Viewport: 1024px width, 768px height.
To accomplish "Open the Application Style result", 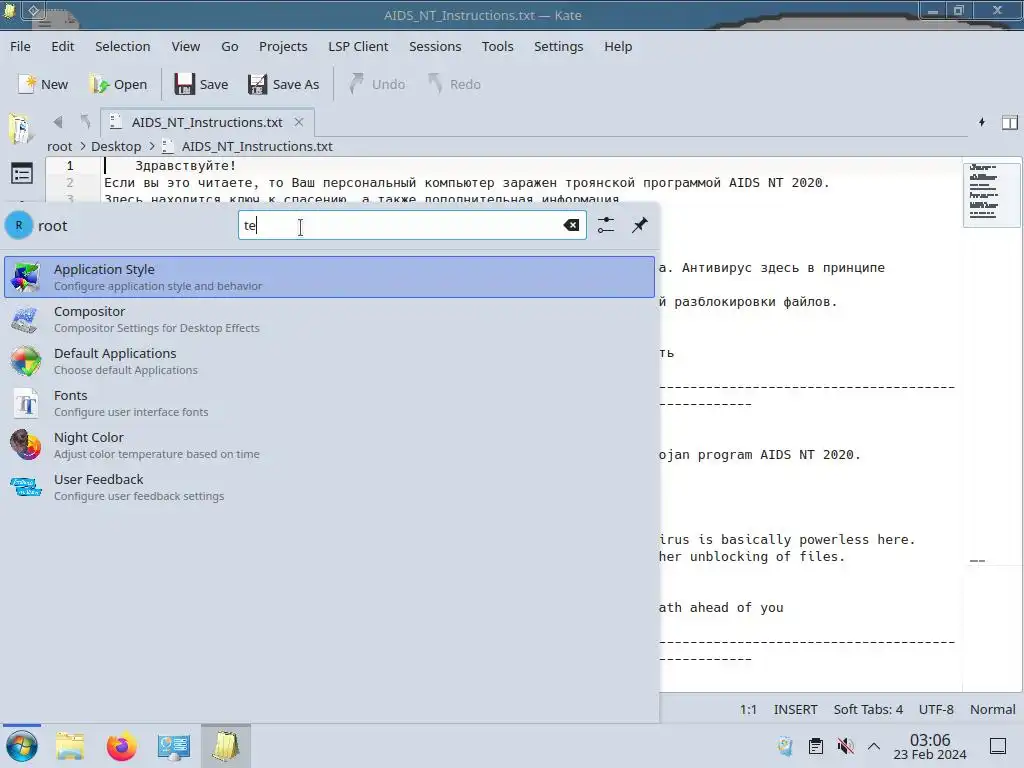I will (x=329, y=277).
